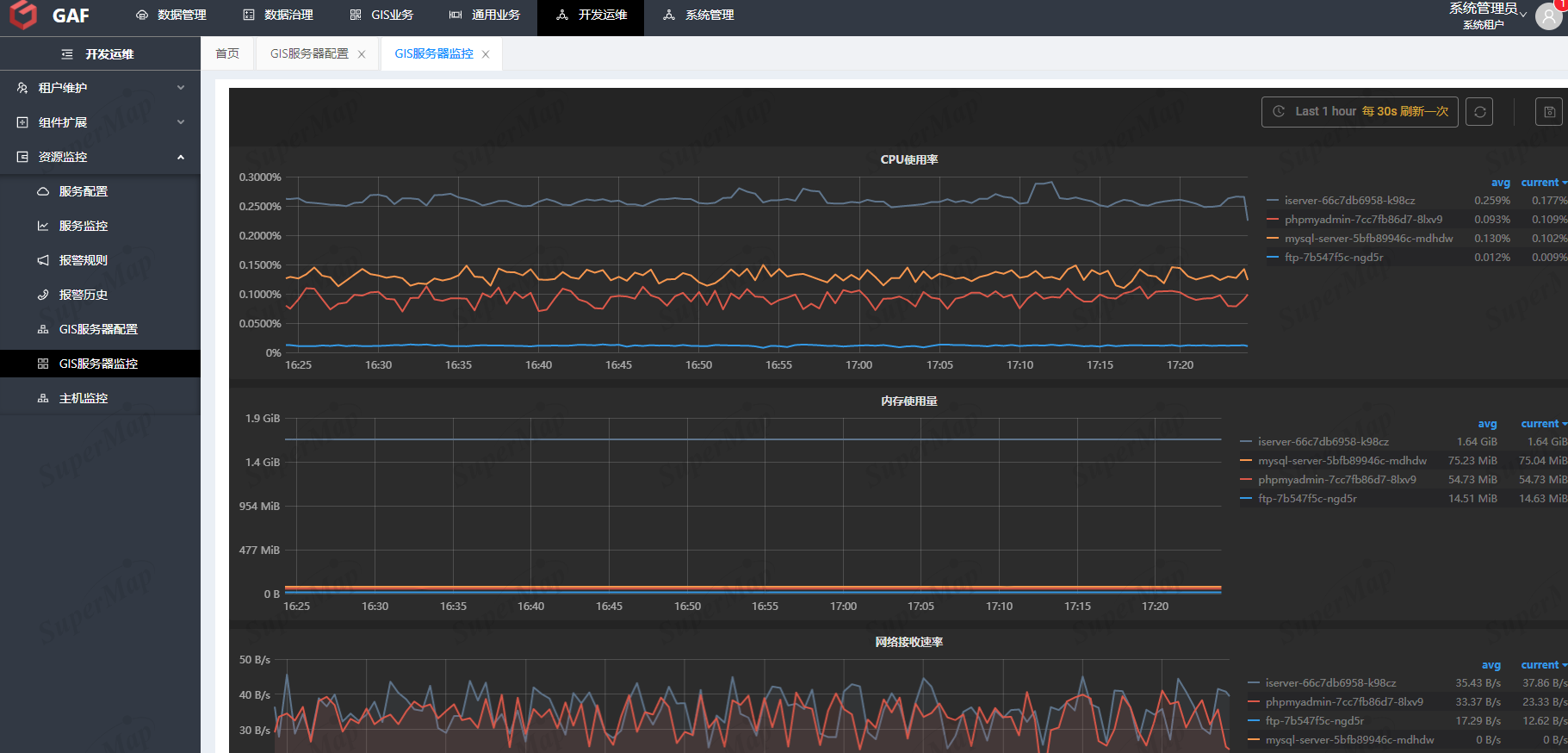Collapse the 资源监控 sidebar group

100,157
